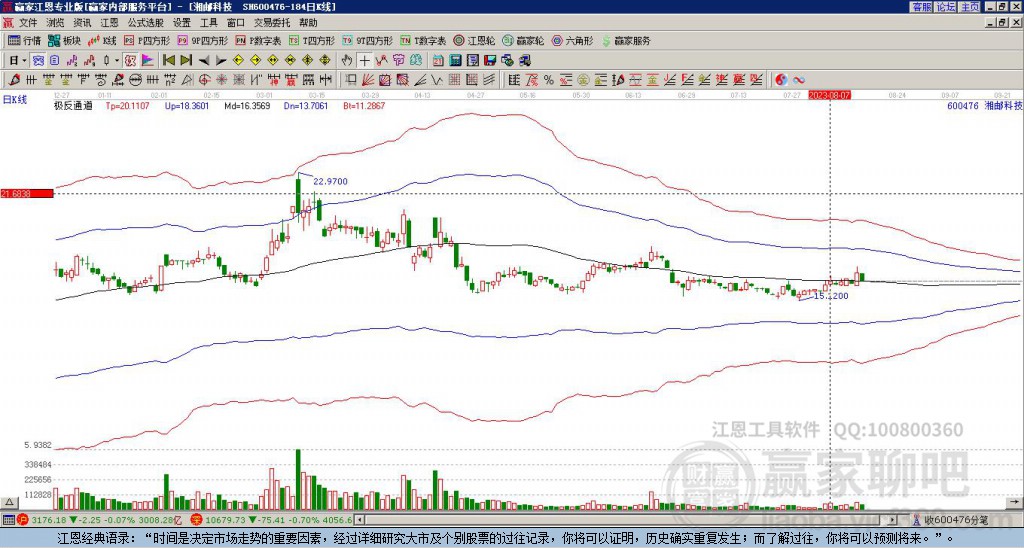This screenshot has height=548, width=1024.
Task: Click the colorful flag triangle icon
Action: (x=148, y=61)
